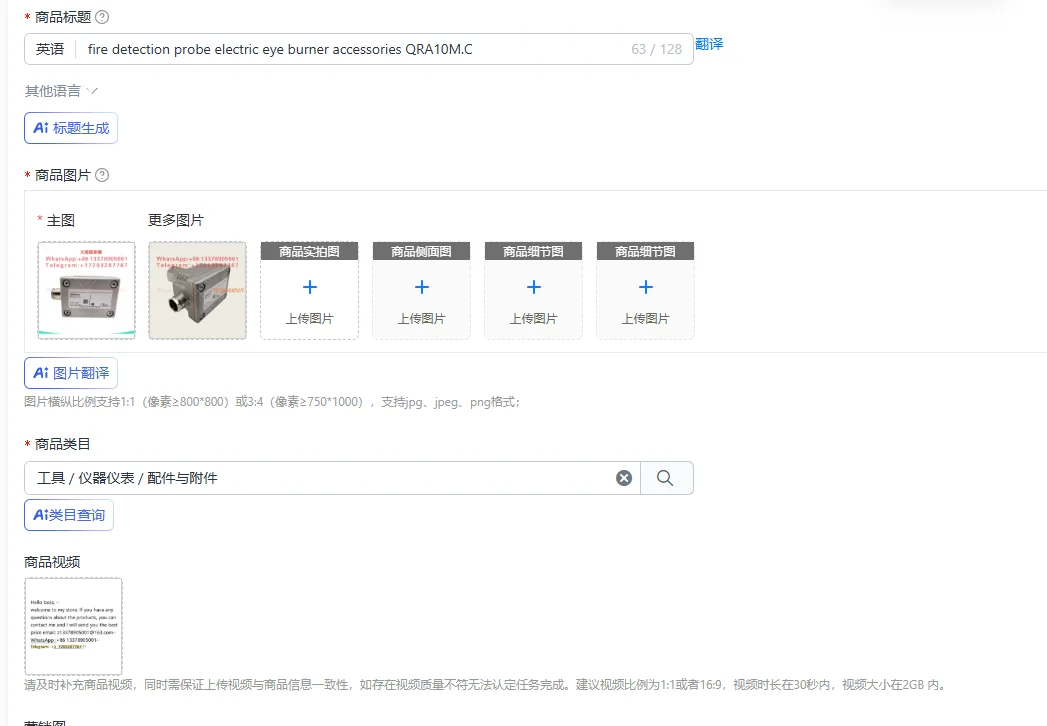The image size is (1047, 726).
Task: Clear the 商品类目 category field
Action: [x=624, y=478]
